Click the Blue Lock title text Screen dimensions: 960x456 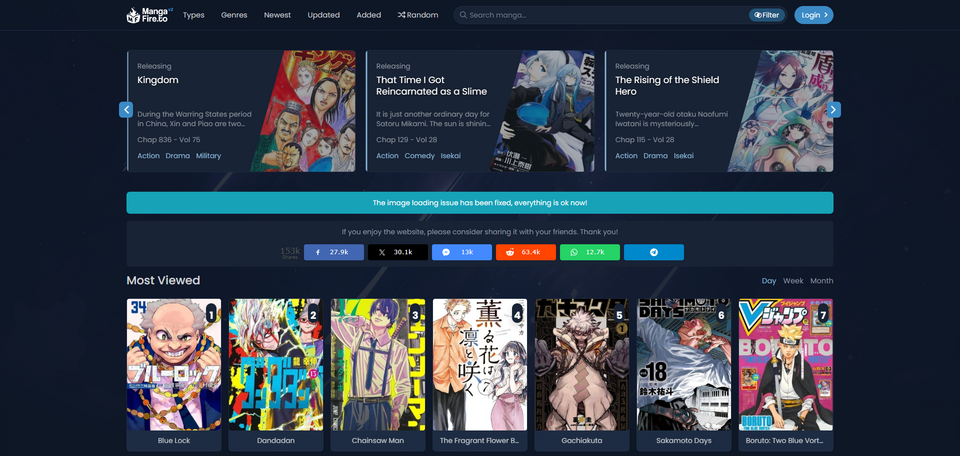coord(174,441)
